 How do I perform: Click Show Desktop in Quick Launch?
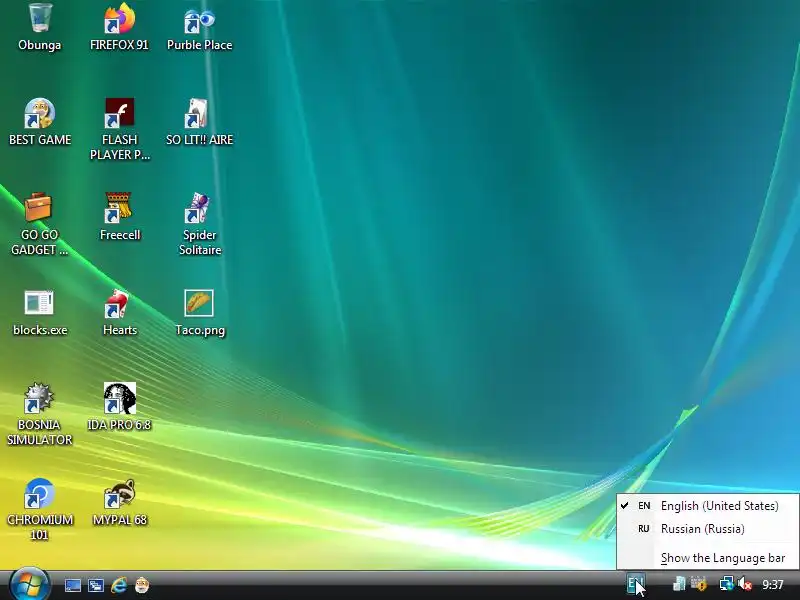pyautogui.click(x=72, y=586)
